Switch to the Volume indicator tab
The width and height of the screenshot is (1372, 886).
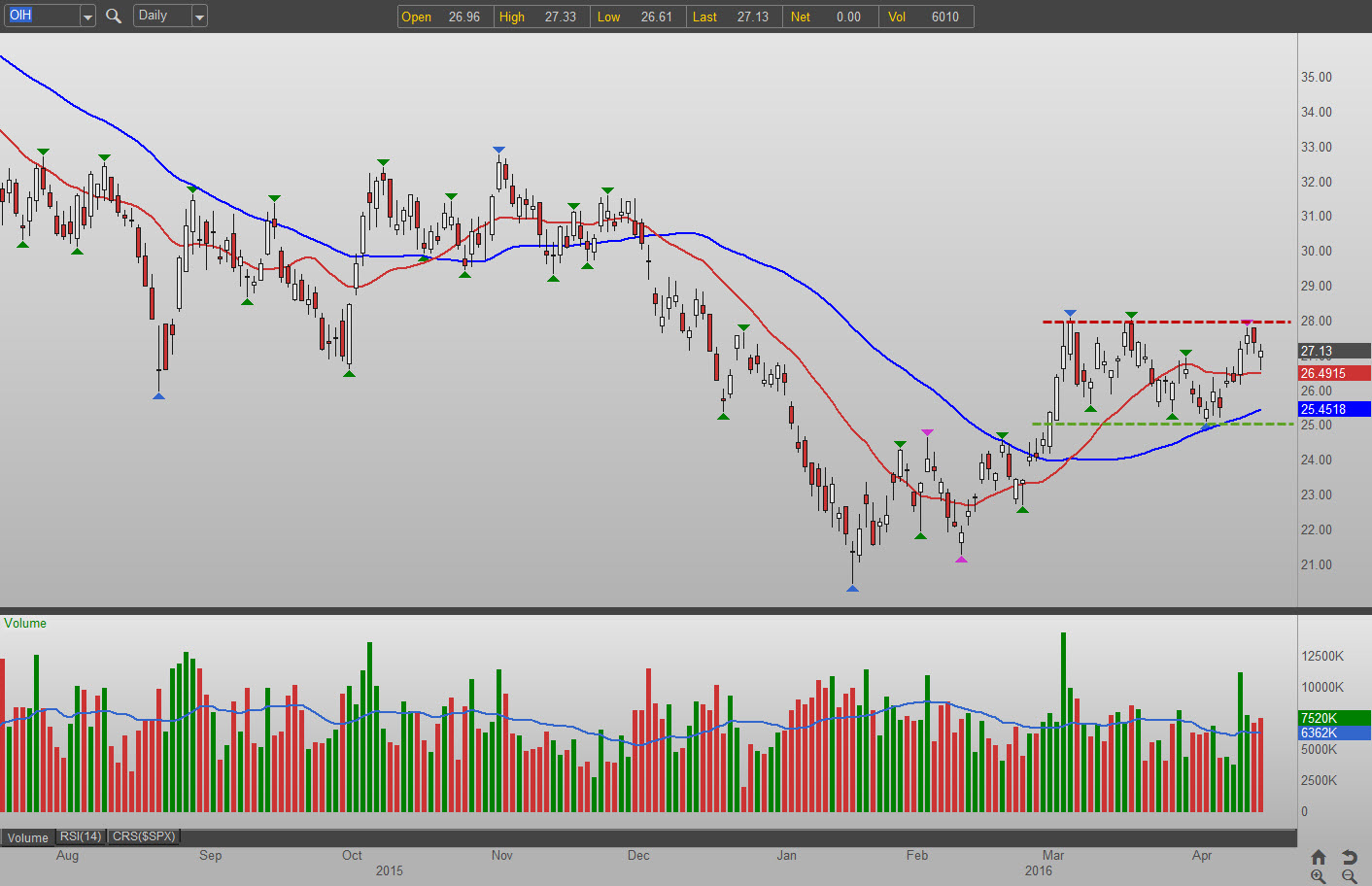coord(28,837)
